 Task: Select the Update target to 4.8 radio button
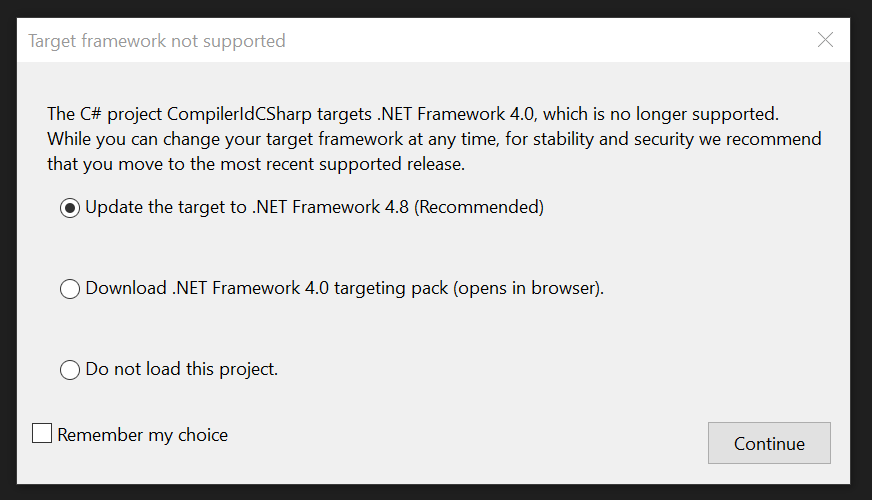(70, 208)
